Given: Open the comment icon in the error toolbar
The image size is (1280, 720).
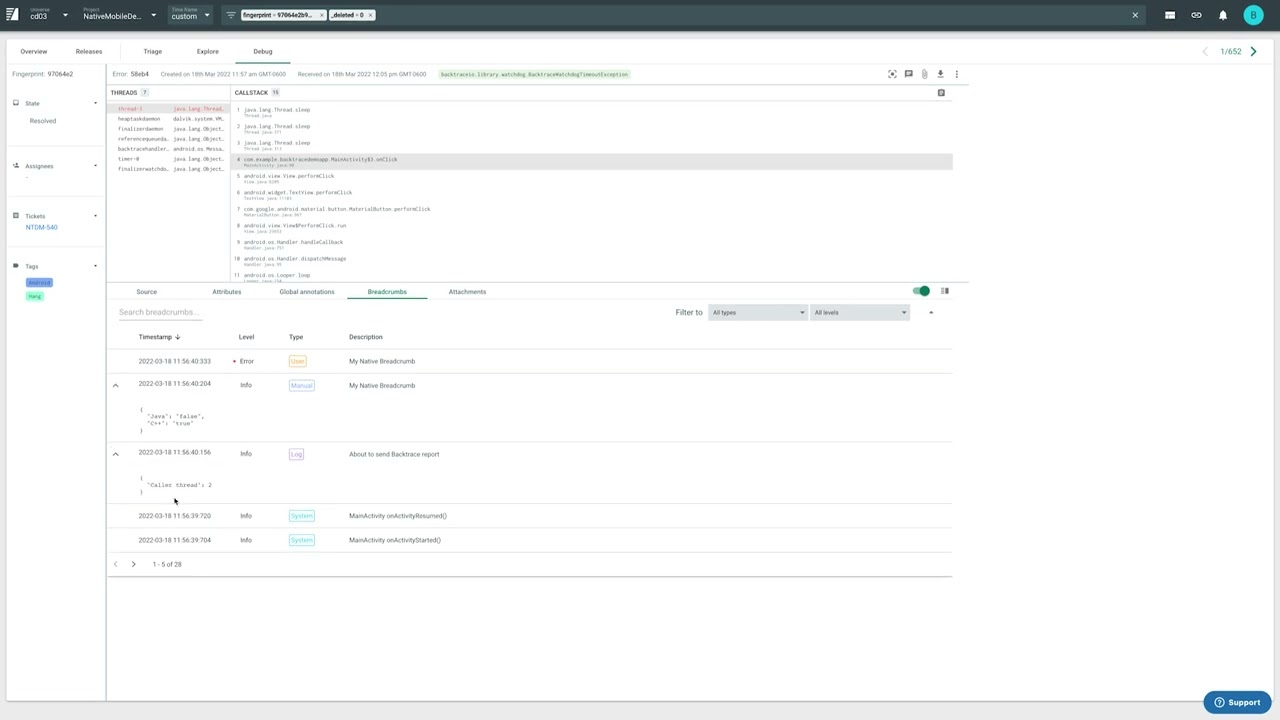Looking at the screenshot, I should point(908,74).
